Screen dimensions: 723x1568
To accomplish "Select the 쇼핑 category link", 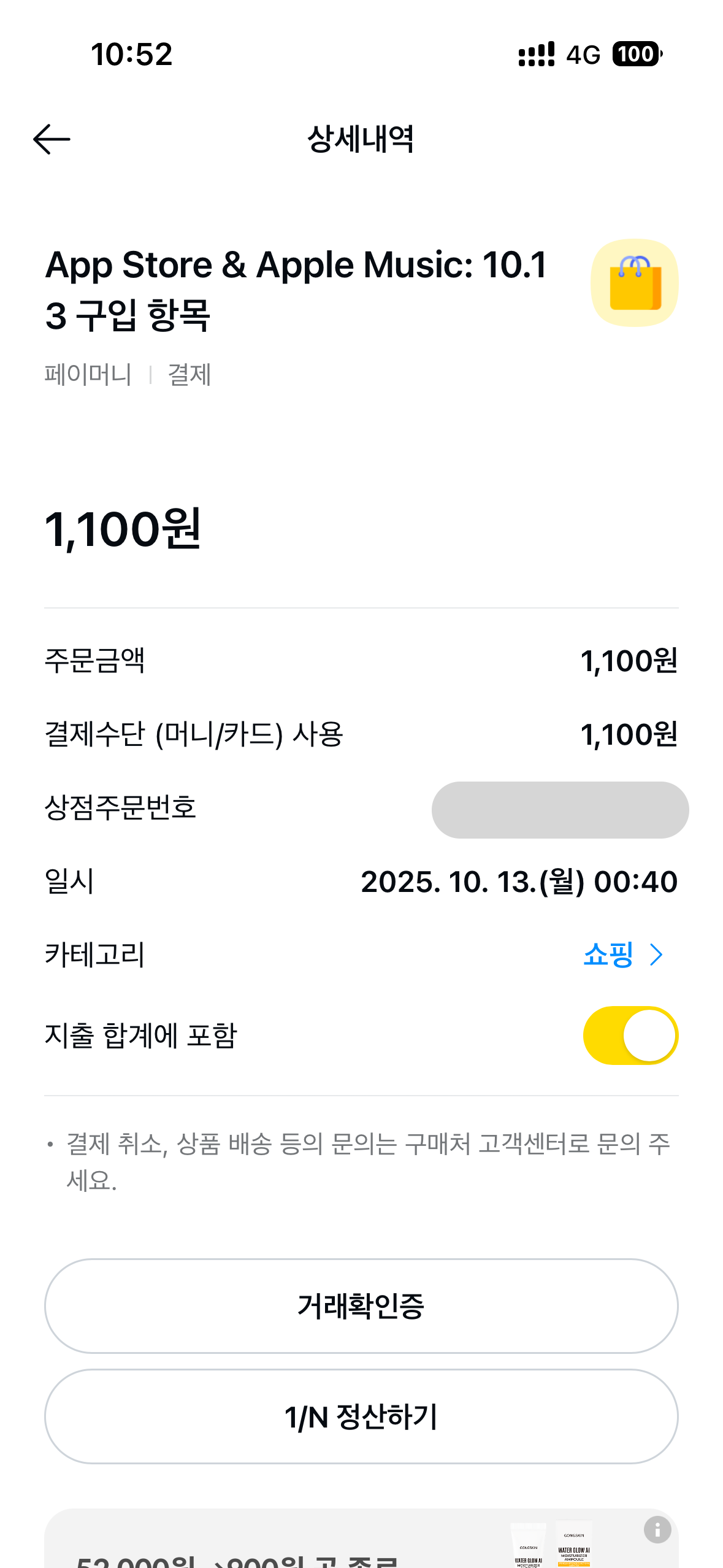I will [x=608, y=955].
